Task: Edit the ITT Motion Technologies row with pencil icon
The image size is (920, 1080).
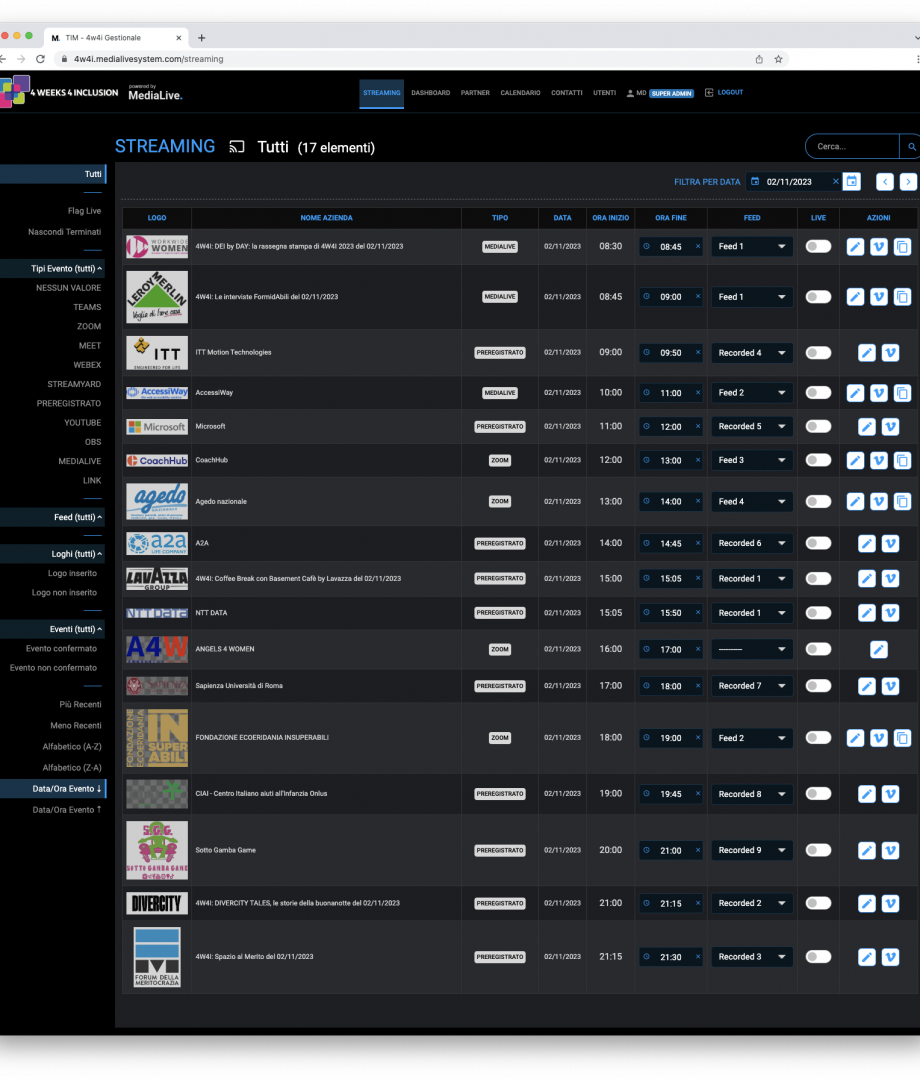Action: tap(866, 353)
